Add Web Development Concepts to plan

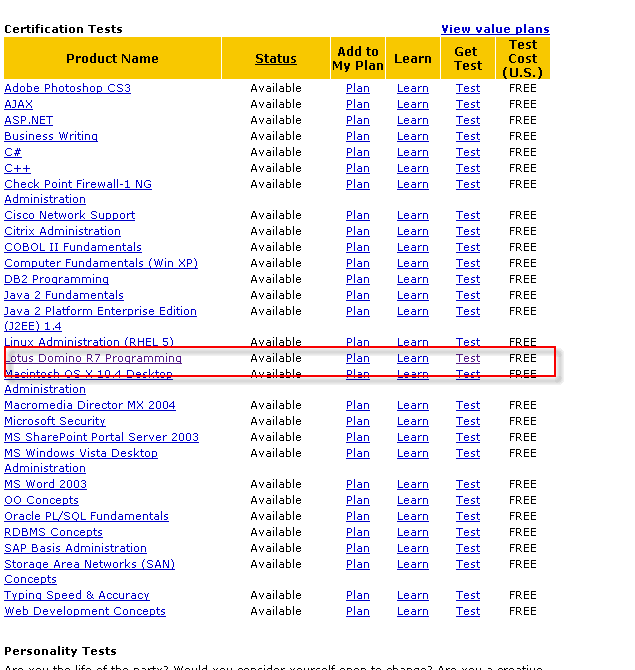pos(358,611)
